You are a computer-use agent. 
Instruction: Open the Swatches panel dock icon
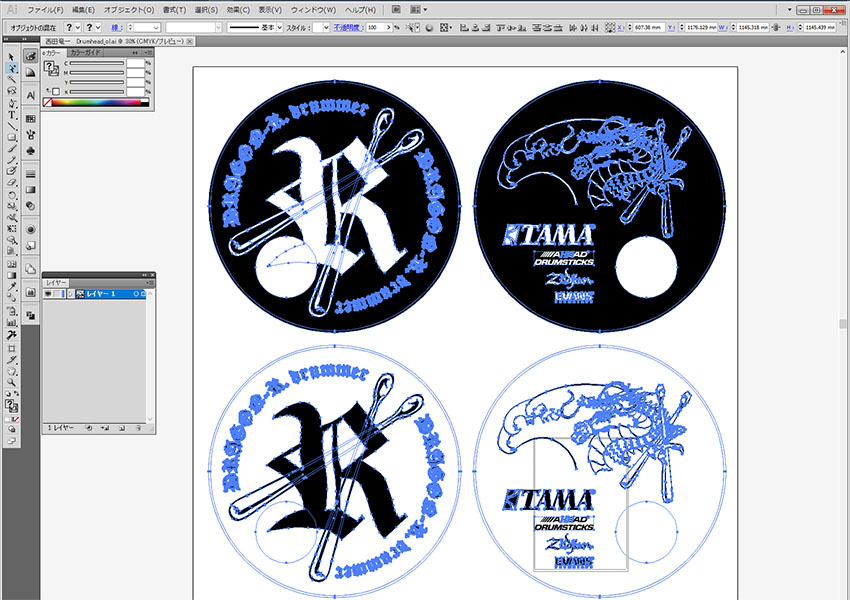30,119
